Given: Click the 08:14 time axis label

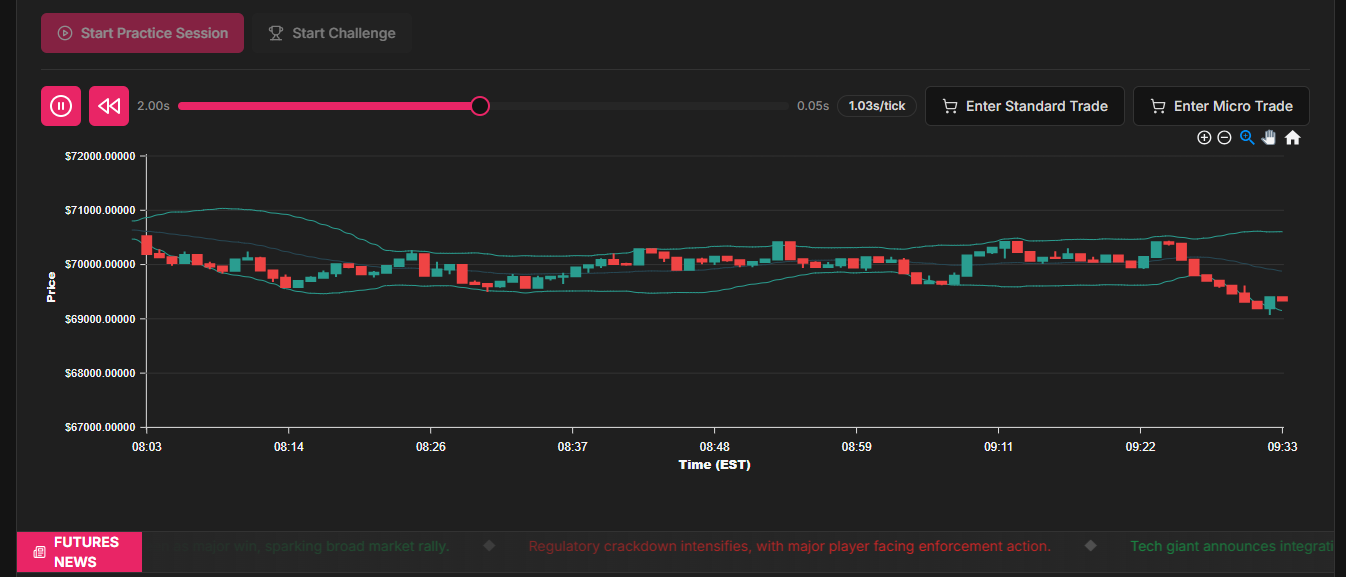Looking at the screenshot, I should pos(289,447).
